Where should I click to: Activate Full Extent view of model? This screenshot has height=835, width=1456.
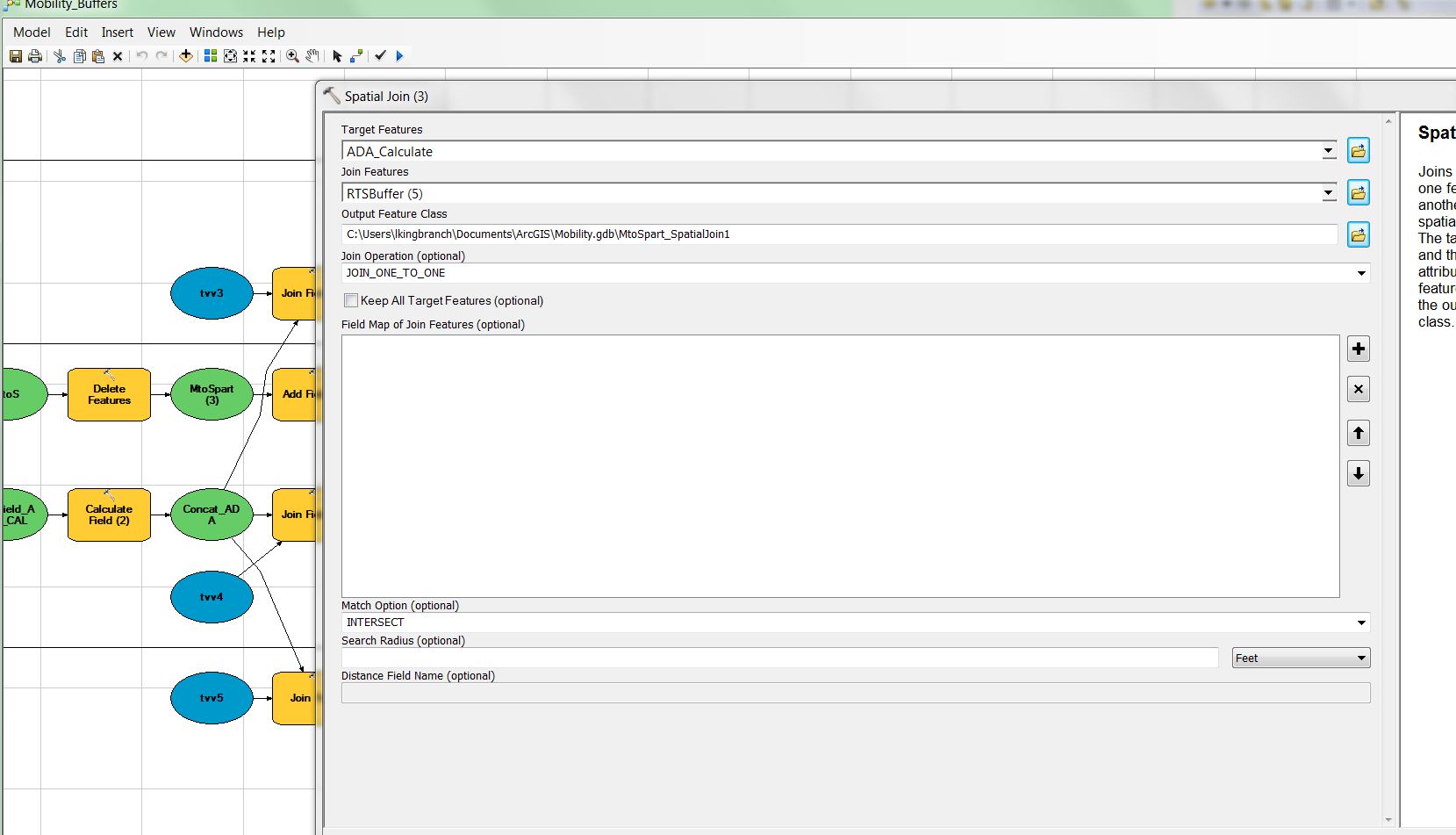coord(230,56)
